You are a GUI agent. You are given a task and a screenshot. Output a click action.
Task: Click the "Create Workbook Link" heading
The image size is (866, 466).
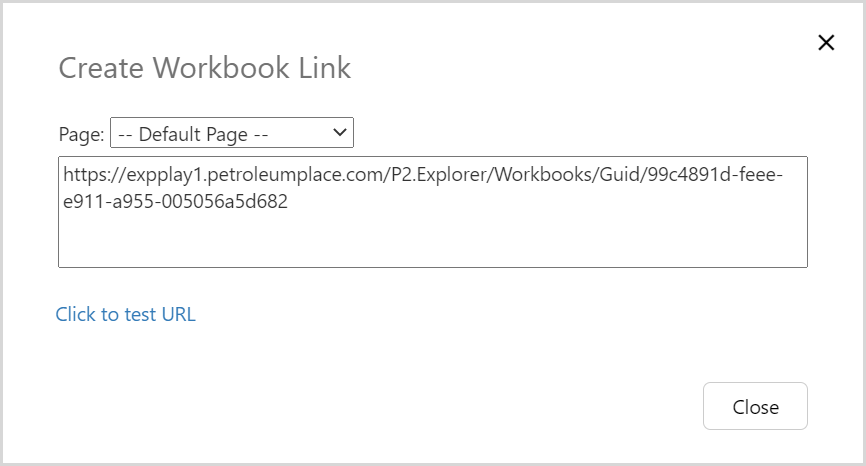205,68
